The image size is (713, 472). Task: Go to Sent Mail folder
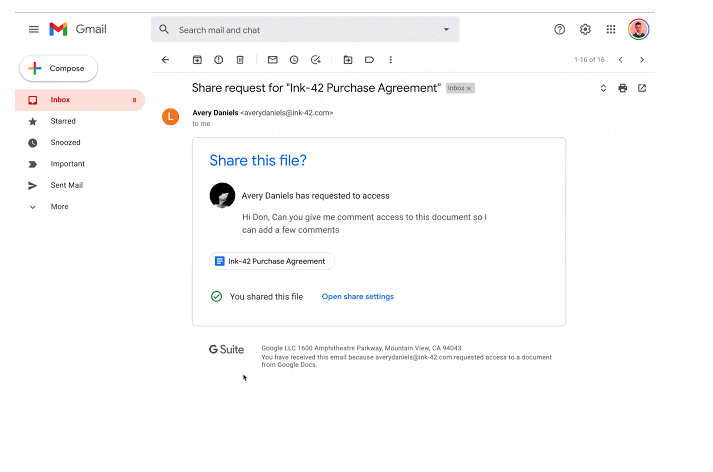coord(67,185)
